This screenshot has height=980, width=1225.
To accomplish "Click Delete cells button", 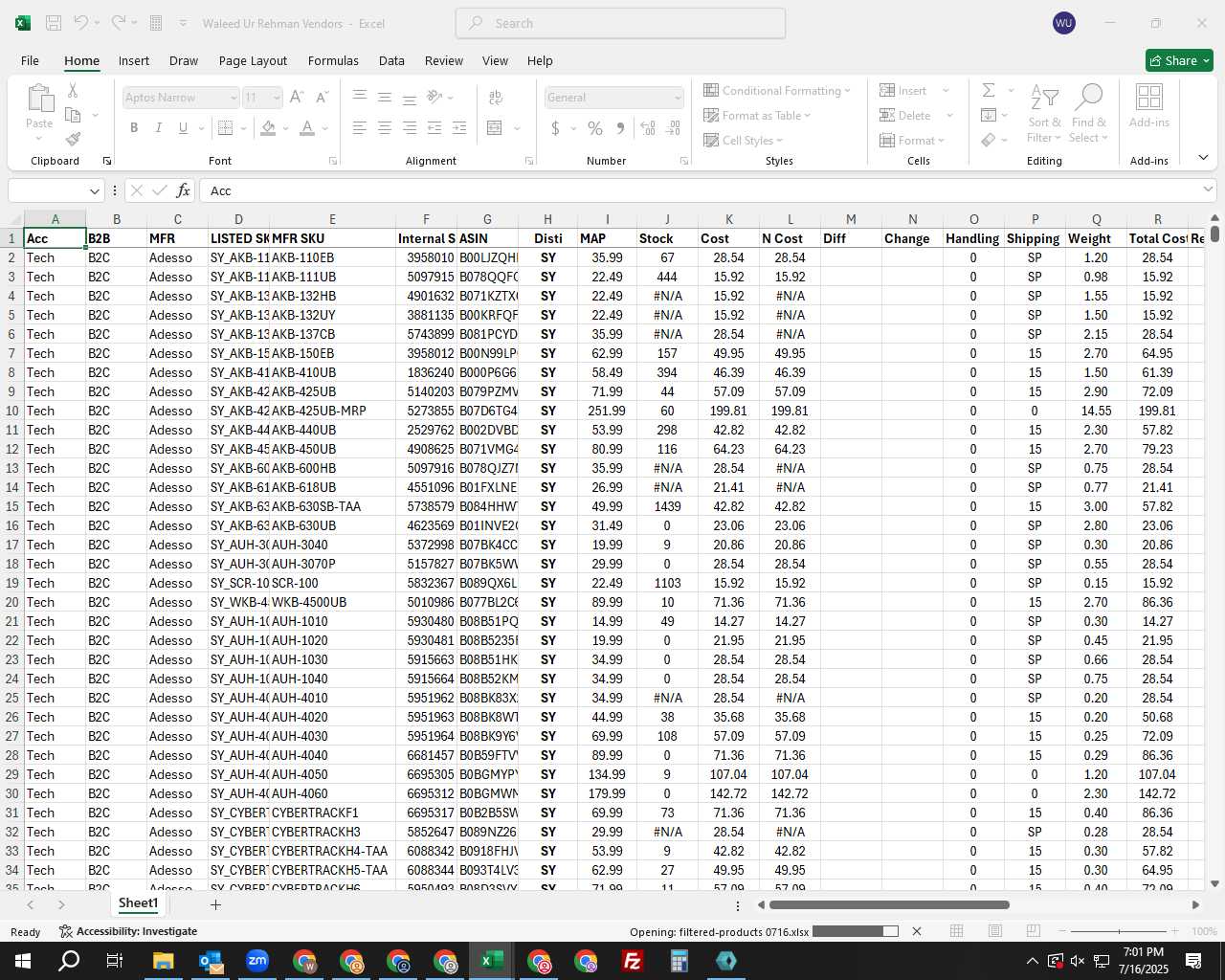I will tap(905, 115).
